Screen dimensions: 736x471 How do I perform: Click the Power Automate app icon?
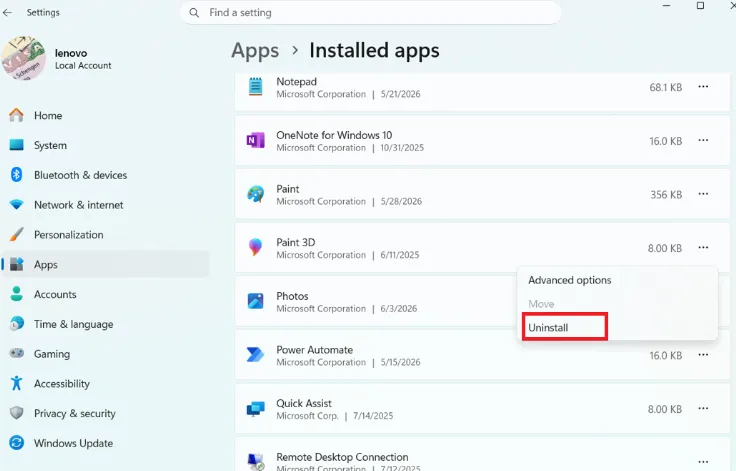point(255,355)
